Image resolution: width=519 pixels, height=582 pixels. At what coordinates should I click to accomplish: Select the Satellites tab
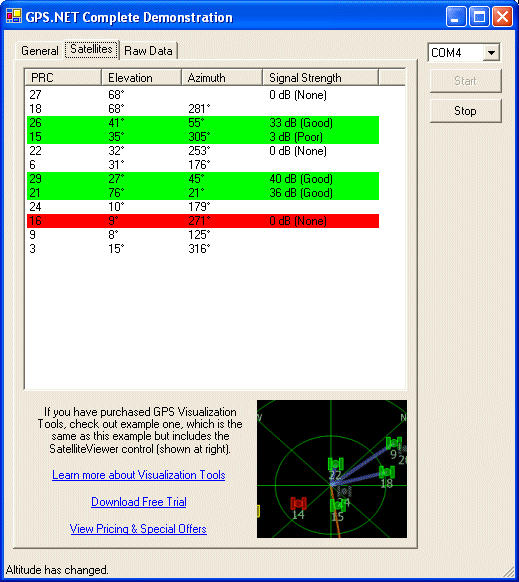[x=91, y=49]
